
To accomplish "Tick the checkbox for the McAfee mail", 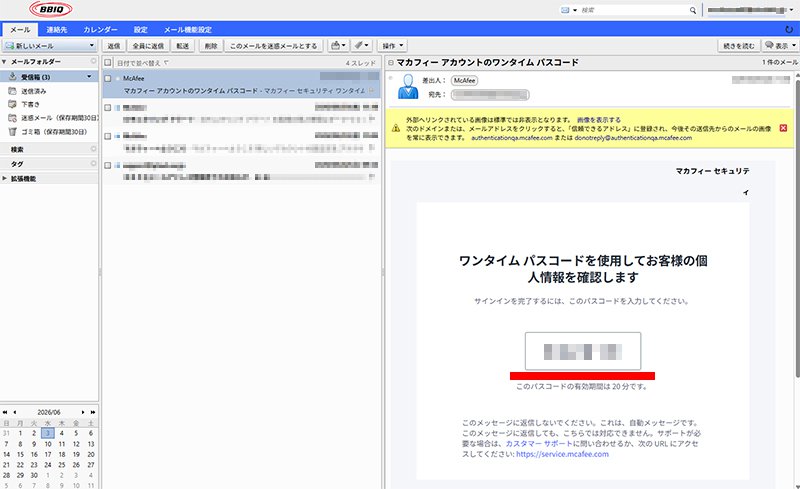I will point(108,79).
